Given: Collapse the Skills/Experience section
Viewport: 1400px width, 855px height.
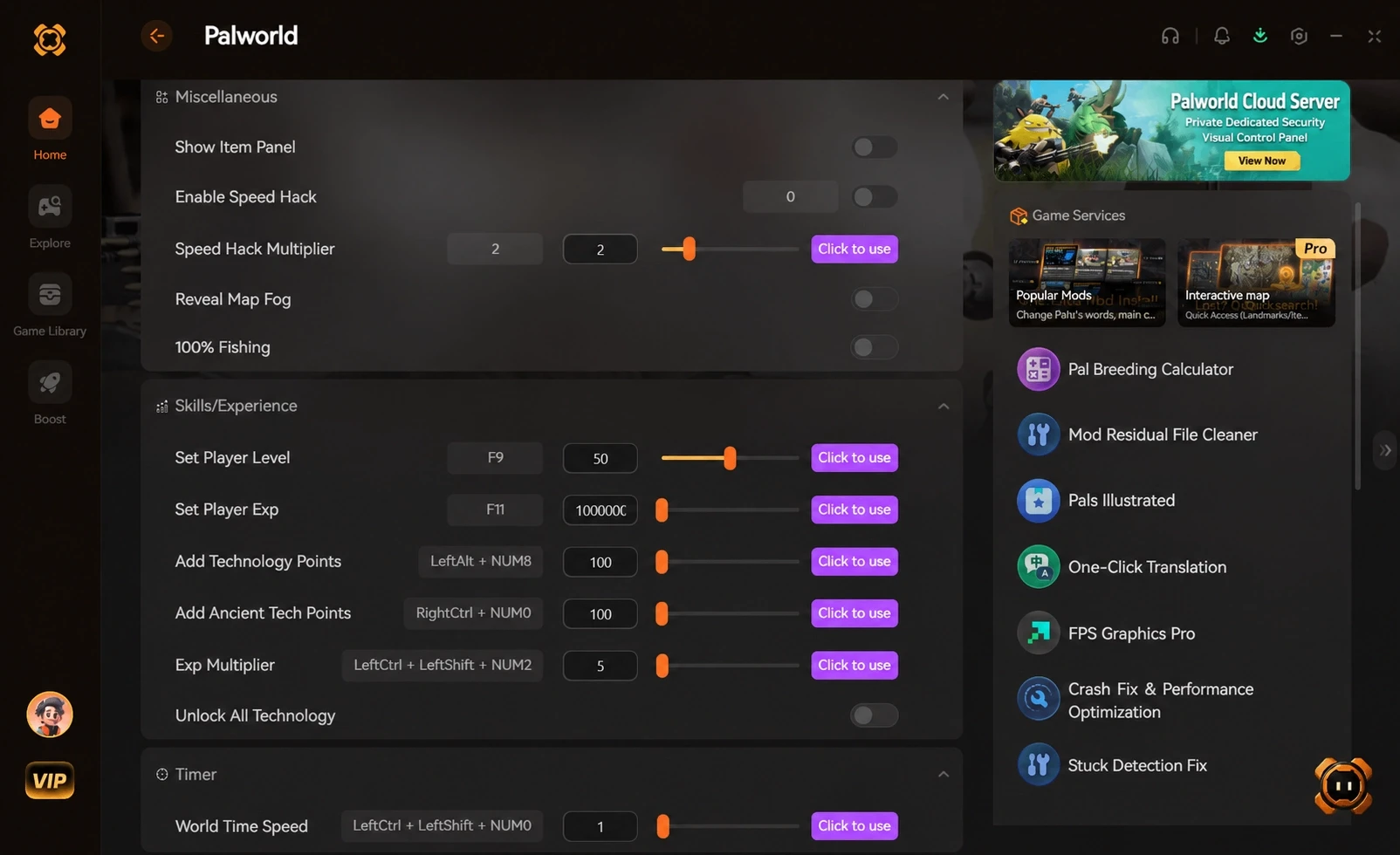Looking at the screenshot, I should 944,406.
